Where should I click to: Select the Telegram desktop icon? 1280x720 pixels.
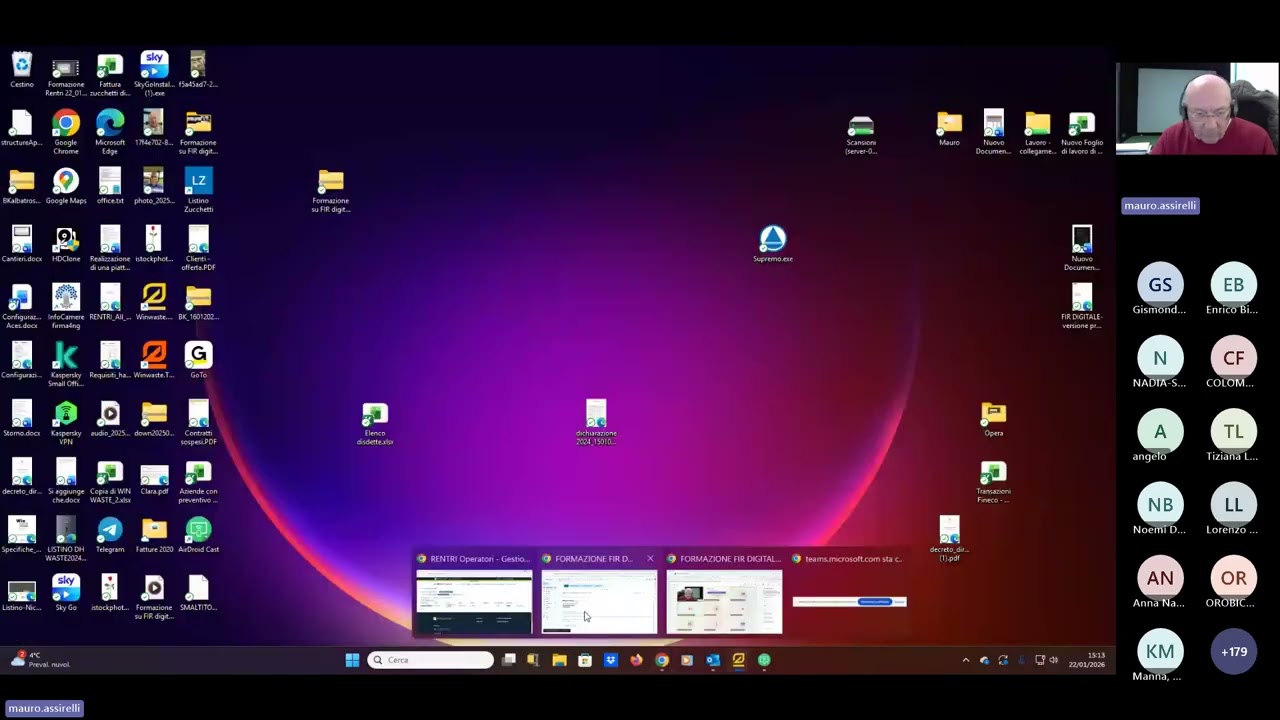tap(110, 534)
